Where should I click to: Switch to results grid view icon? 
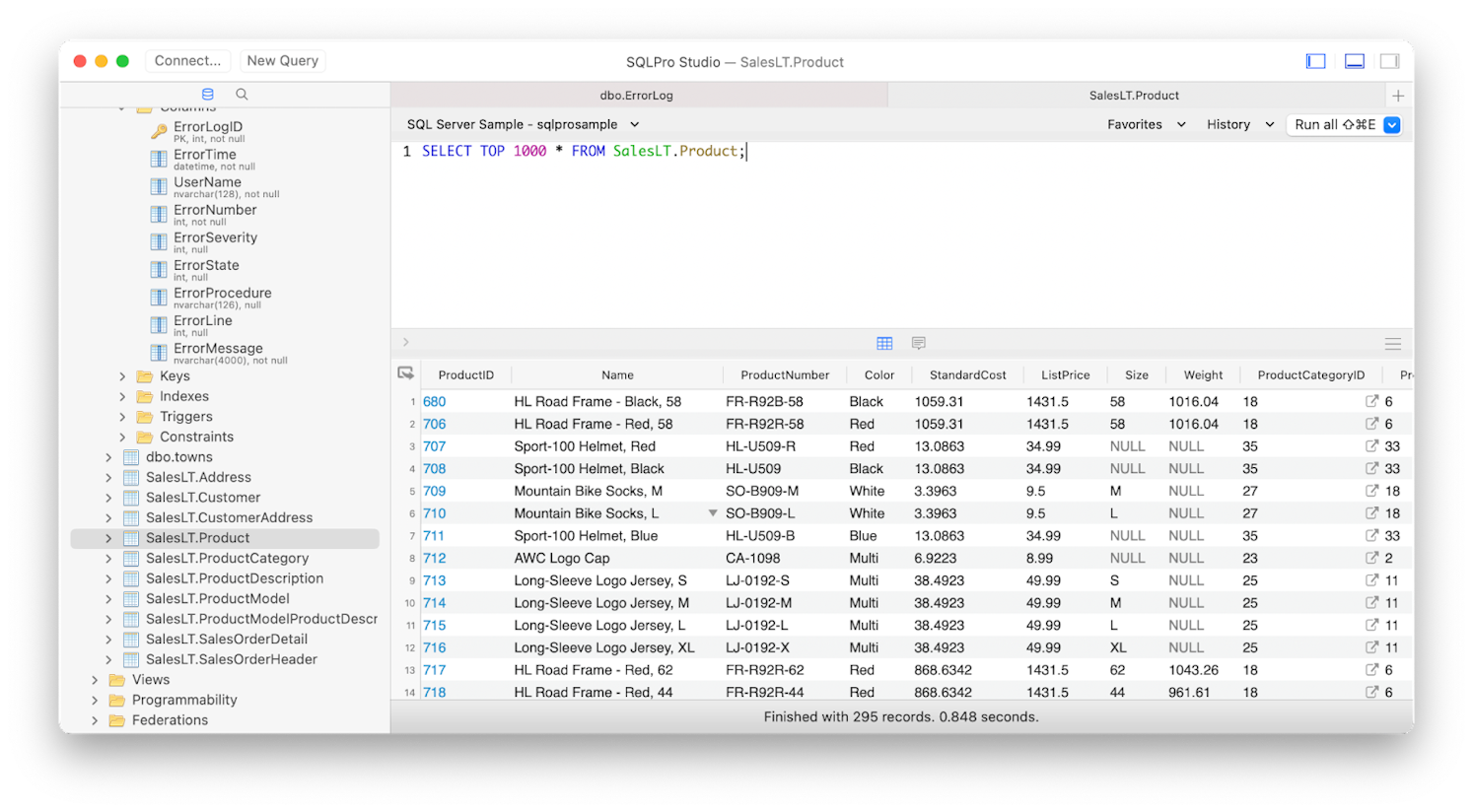pyautogui.click(x=884, y=343)
